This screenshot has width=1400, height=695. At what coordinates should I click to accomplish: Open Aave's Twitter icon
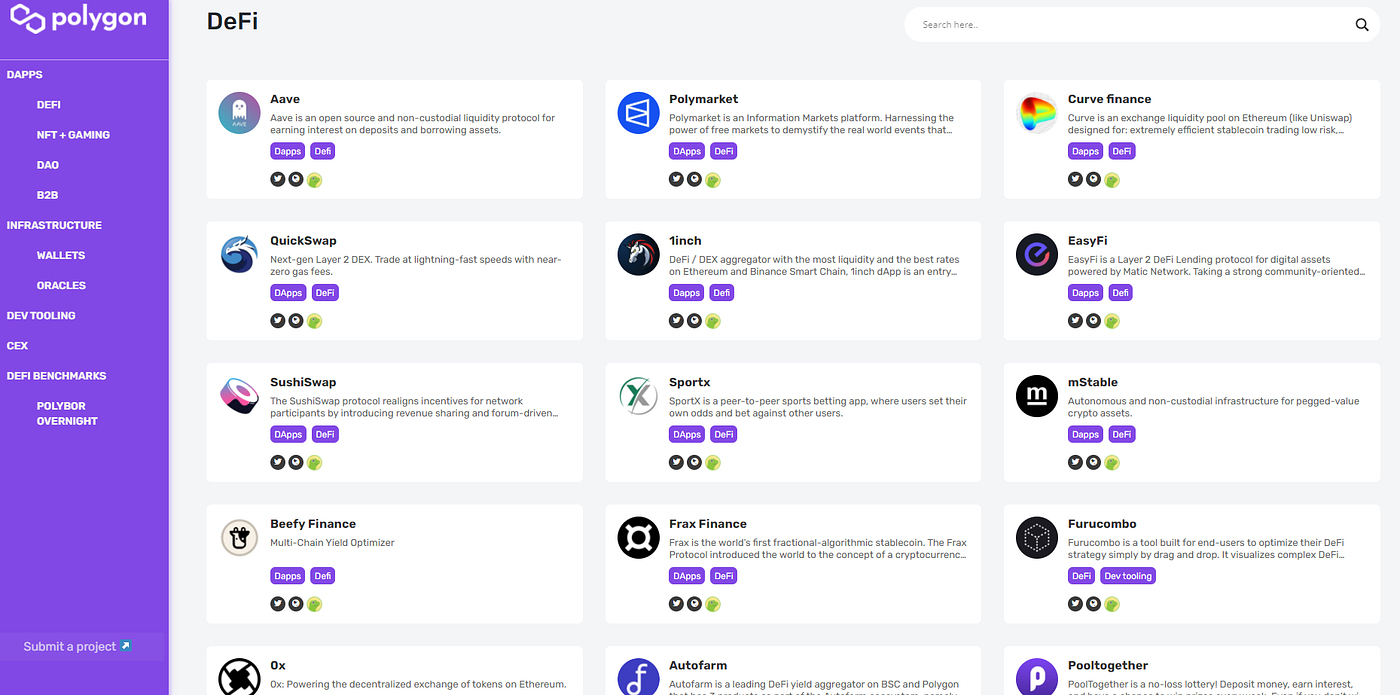[x=278, y=179]
